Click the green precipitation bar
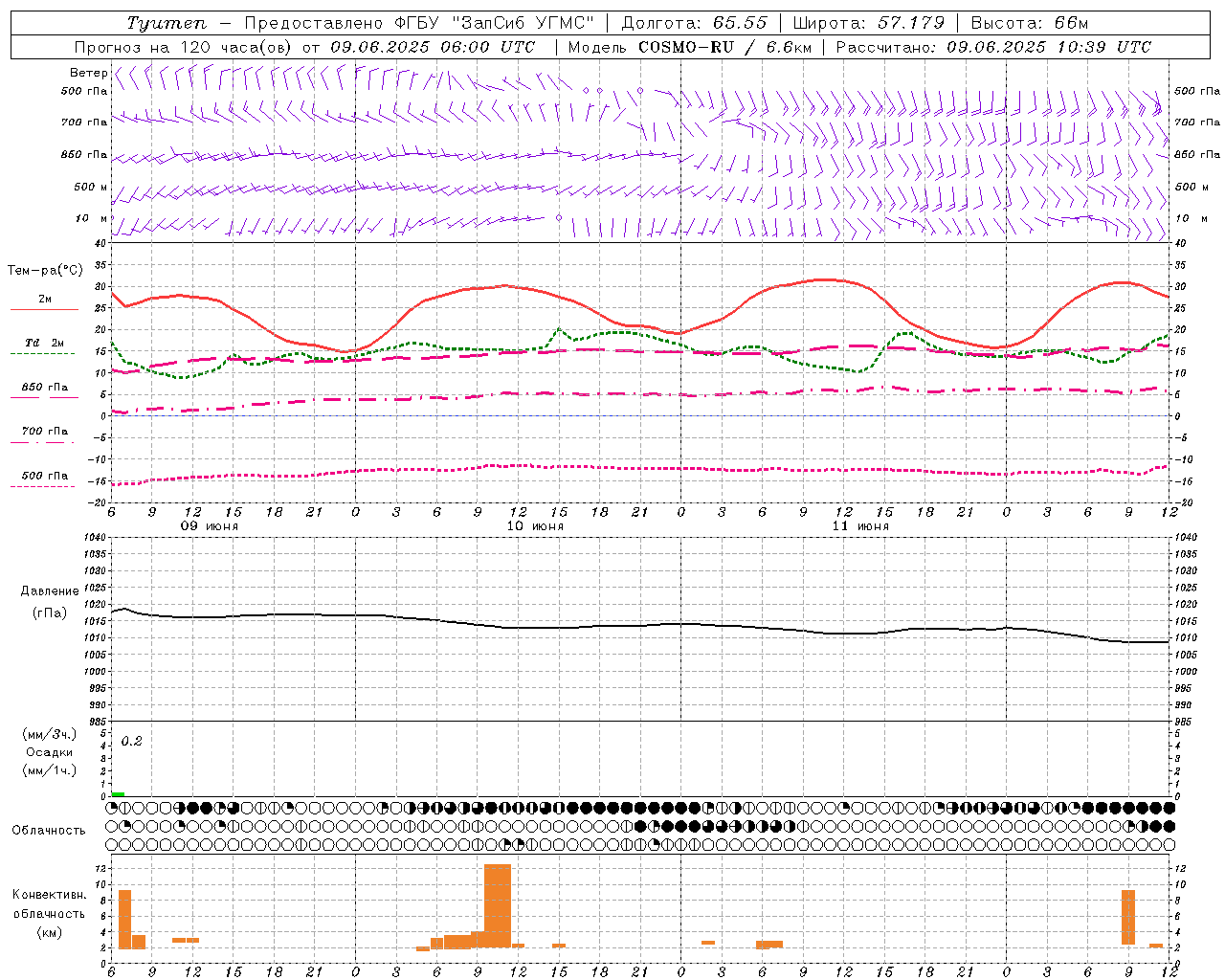This screenshot has width=1225, height=980. (x=118, y=794)
